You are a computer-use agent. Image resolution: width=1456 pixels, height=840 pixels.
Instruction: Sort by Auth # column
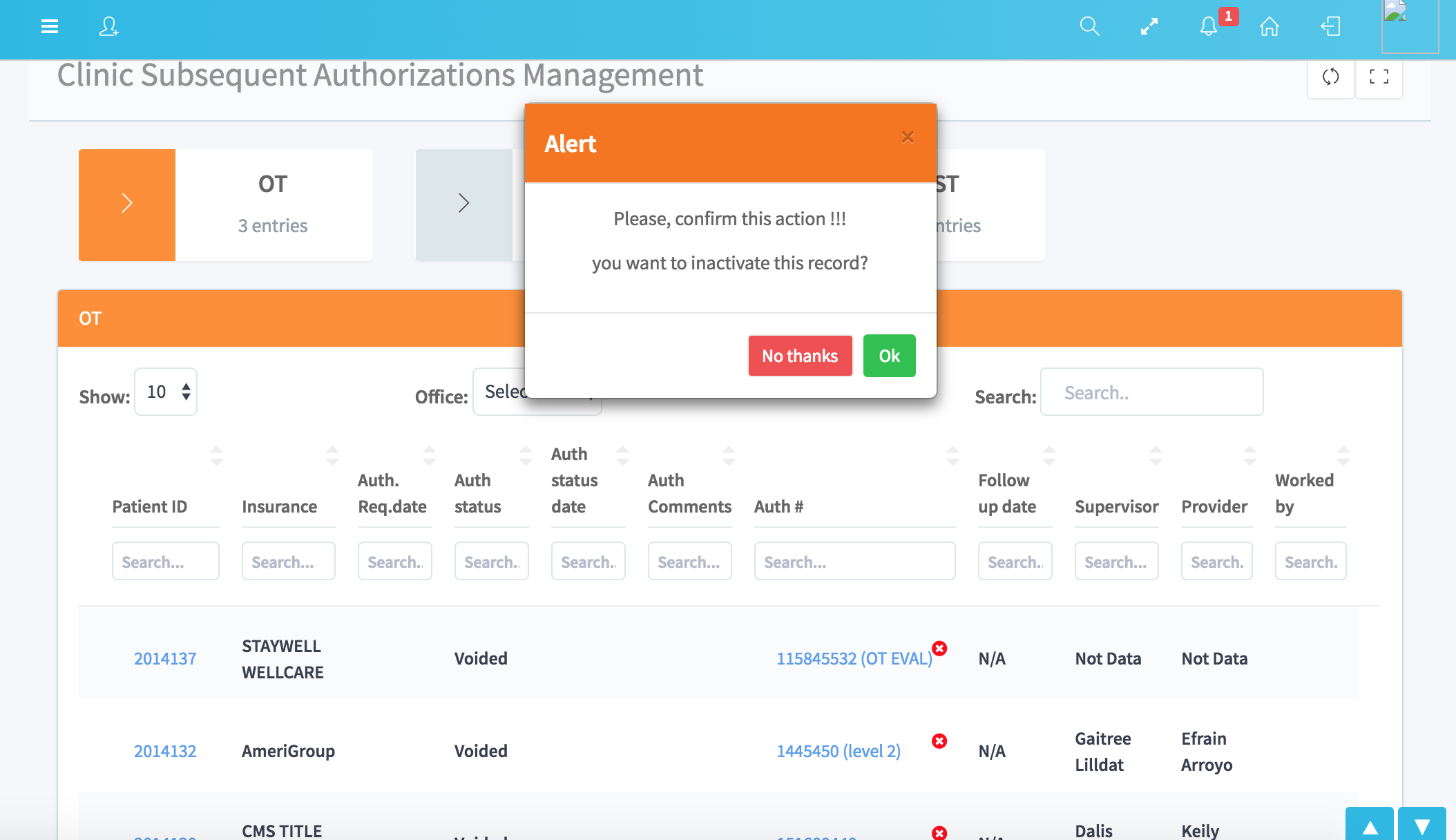pos(952,455)
